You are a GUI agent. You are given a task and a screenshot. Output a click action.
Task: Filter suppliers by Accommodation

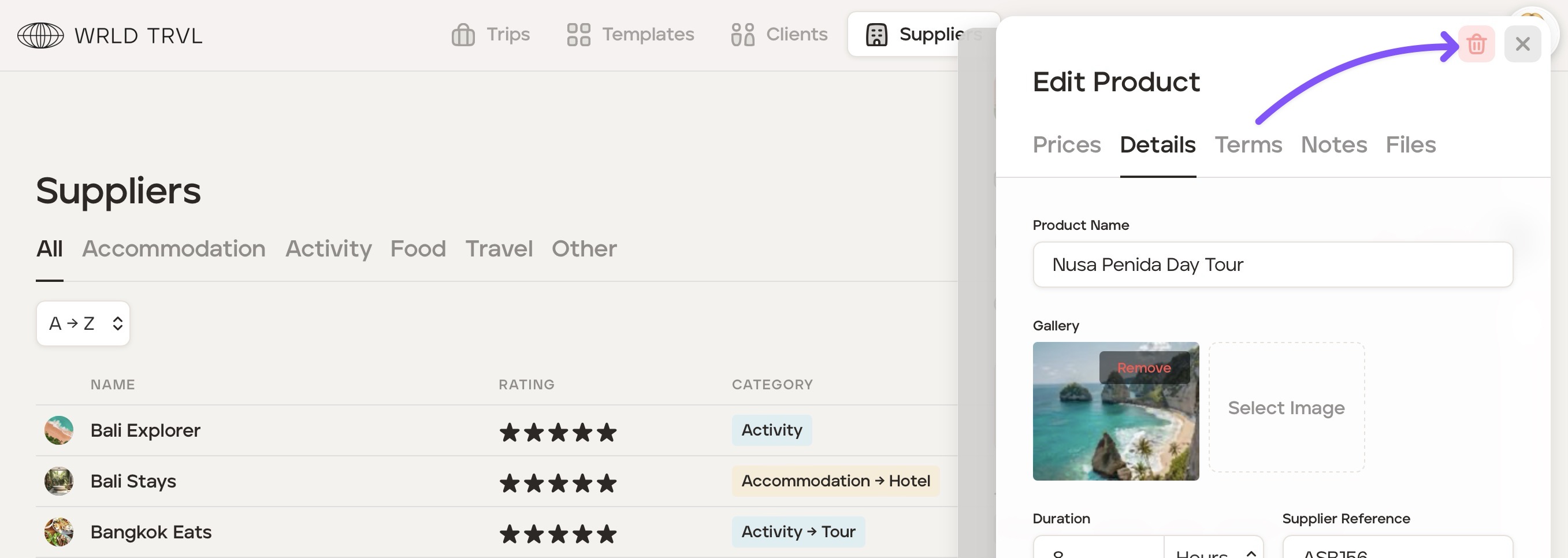173,249
